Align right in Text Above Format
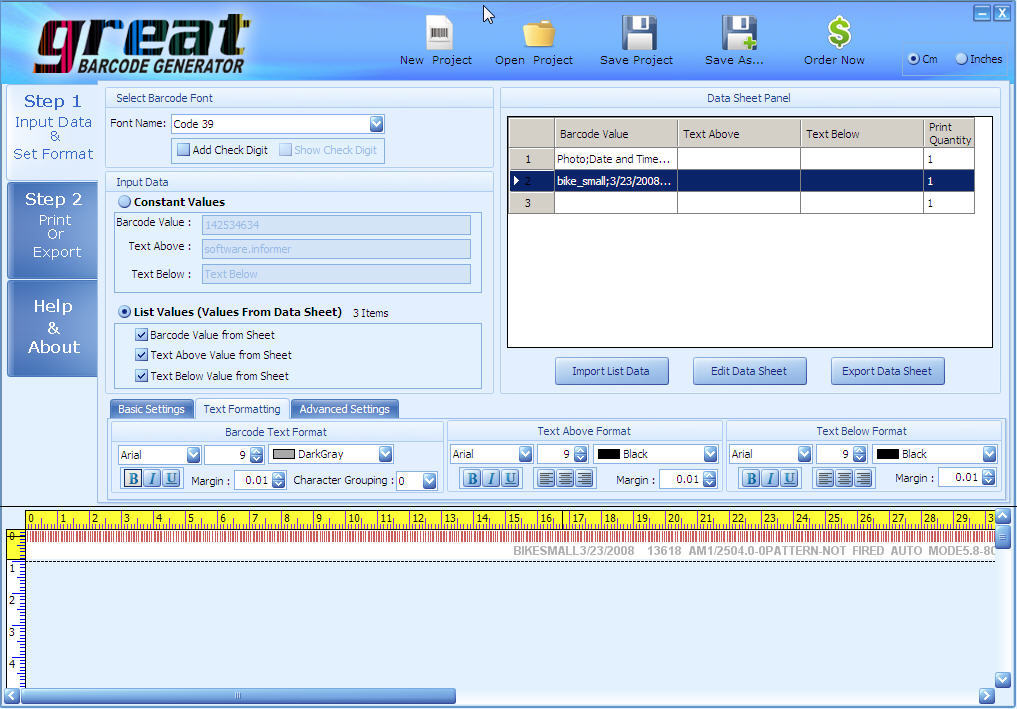The image size is (1017, 709). pyautogui.click(x=584, y=479)
